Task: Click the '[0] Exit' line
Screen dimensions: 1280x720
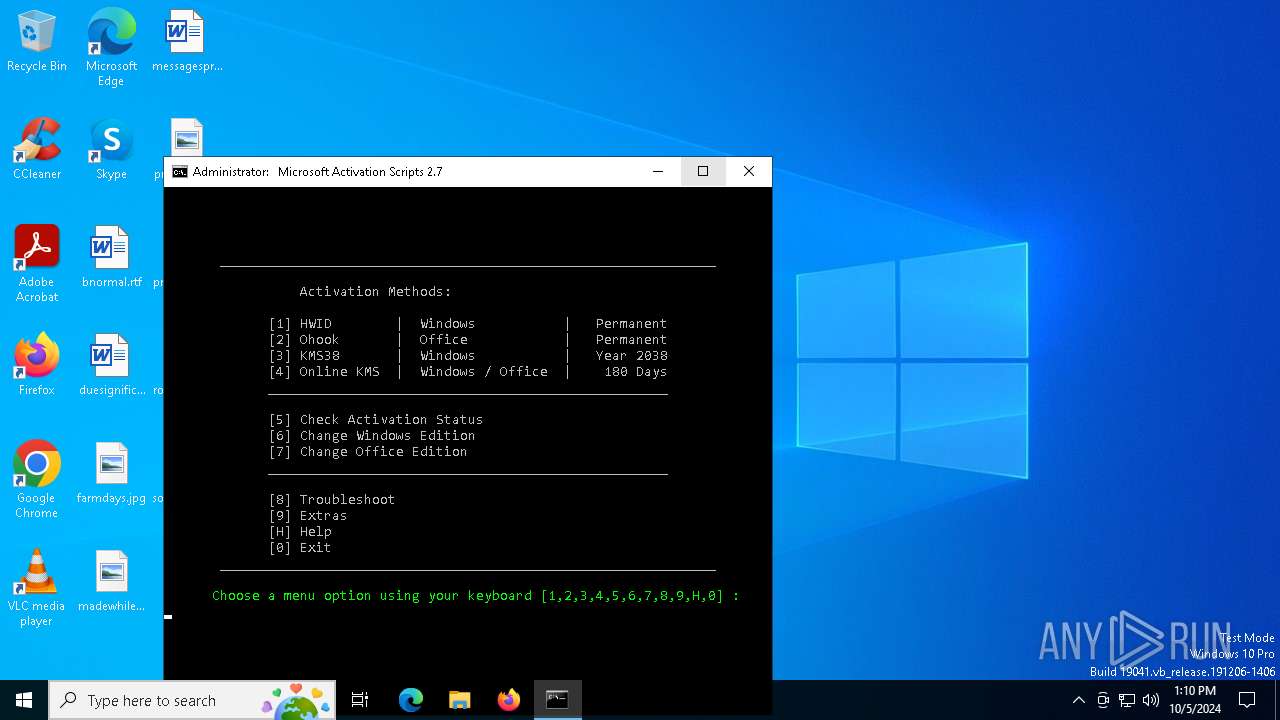Action: (x=300, y=548)
